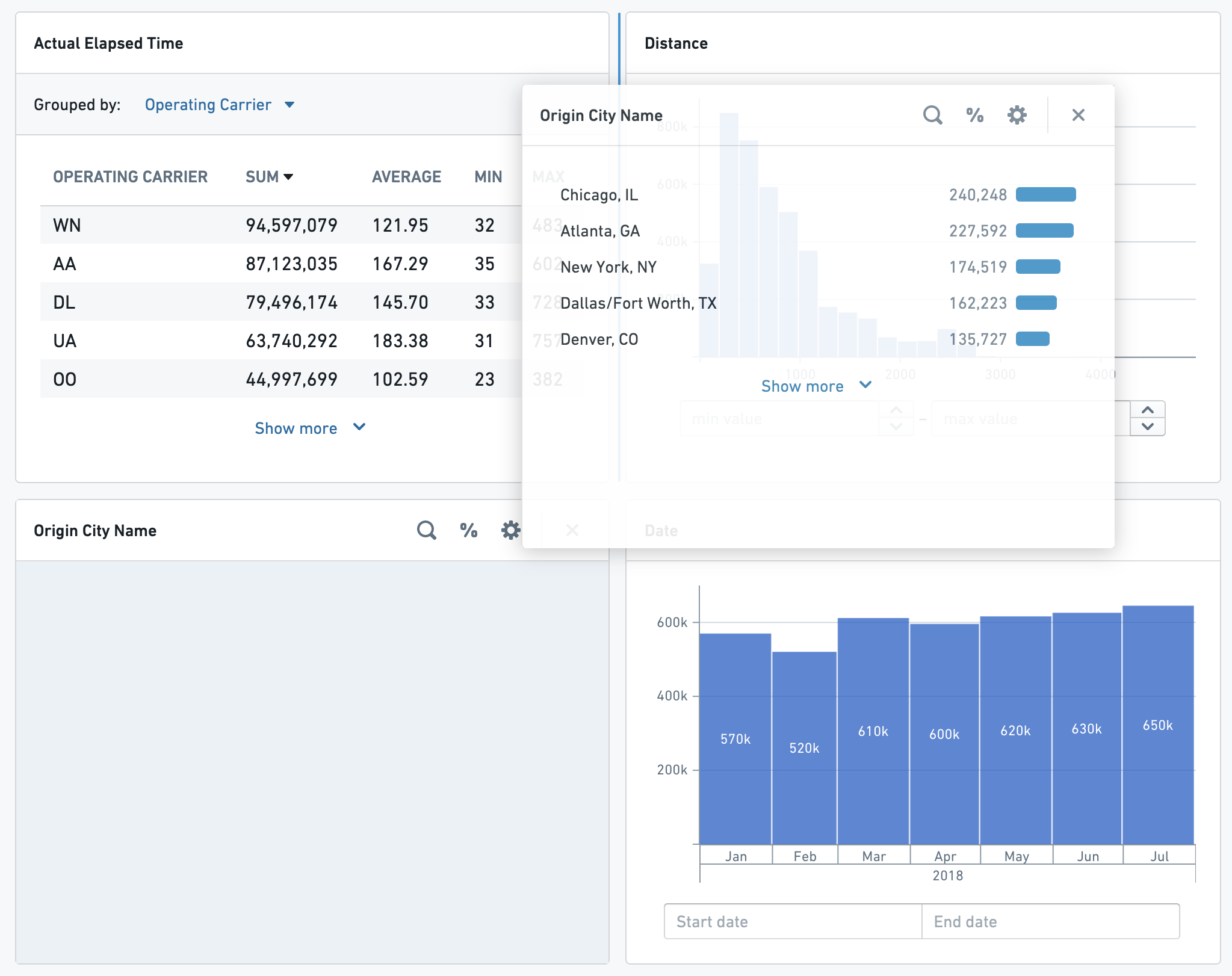Click the Jun bar labeled 630k

tap(1086, 729)
